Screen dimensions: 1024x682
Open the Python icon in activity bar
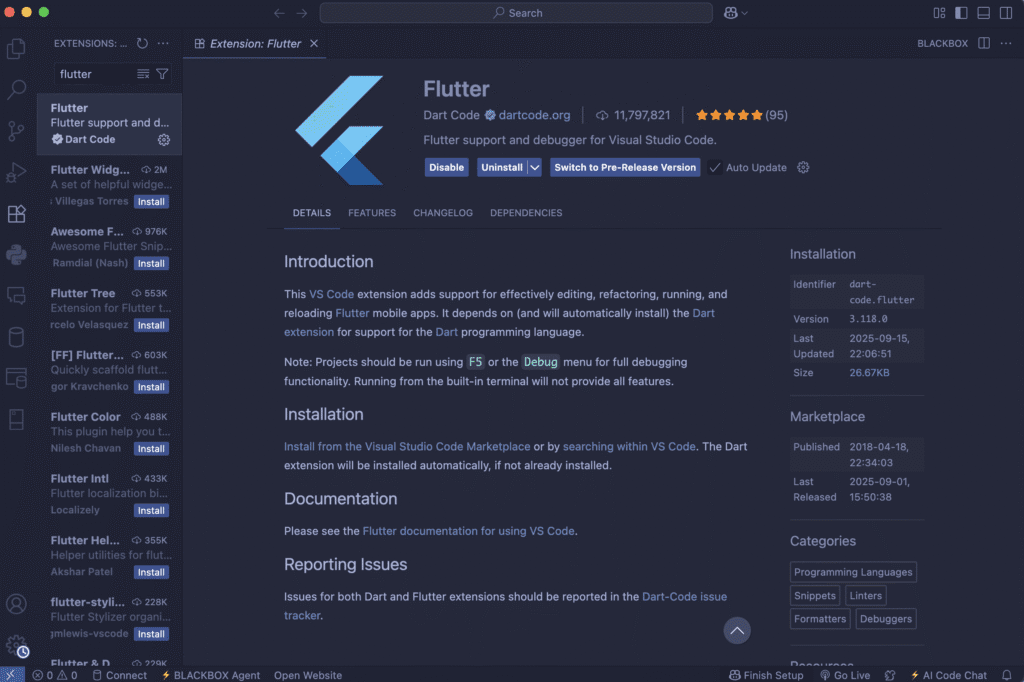tap(16, 255)
